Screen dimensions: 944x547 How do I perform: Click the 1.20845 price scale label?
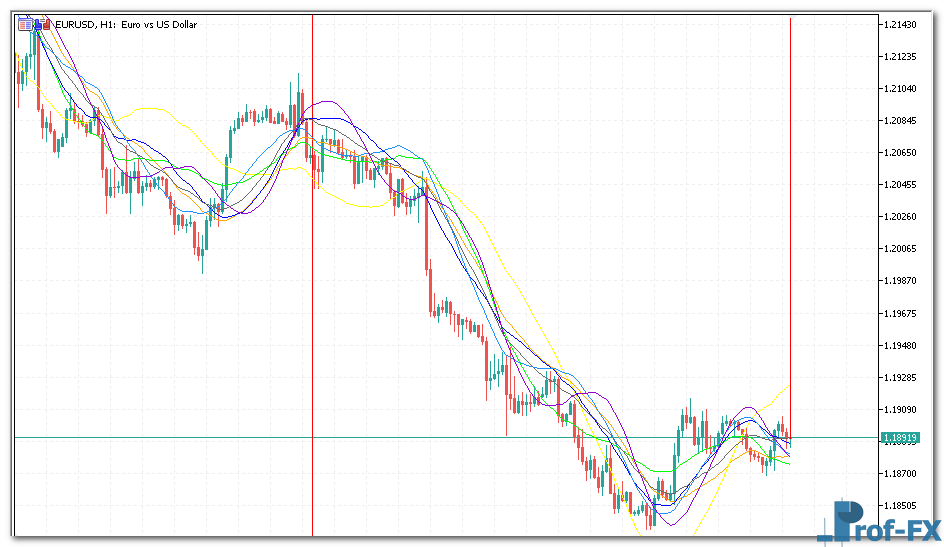[x=900, y=121]
